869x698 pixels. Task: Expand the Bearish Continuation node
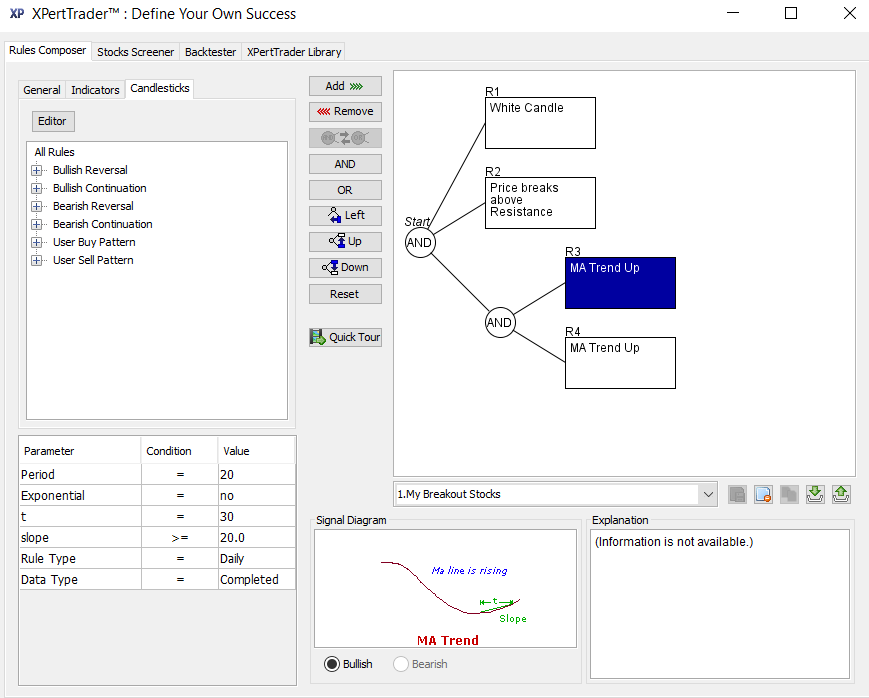point(37,225)
